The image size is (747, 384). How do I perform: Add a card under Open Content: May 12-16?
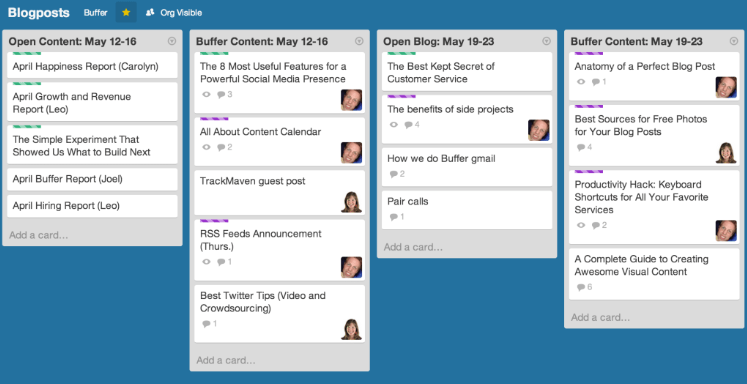coord(39,235)
